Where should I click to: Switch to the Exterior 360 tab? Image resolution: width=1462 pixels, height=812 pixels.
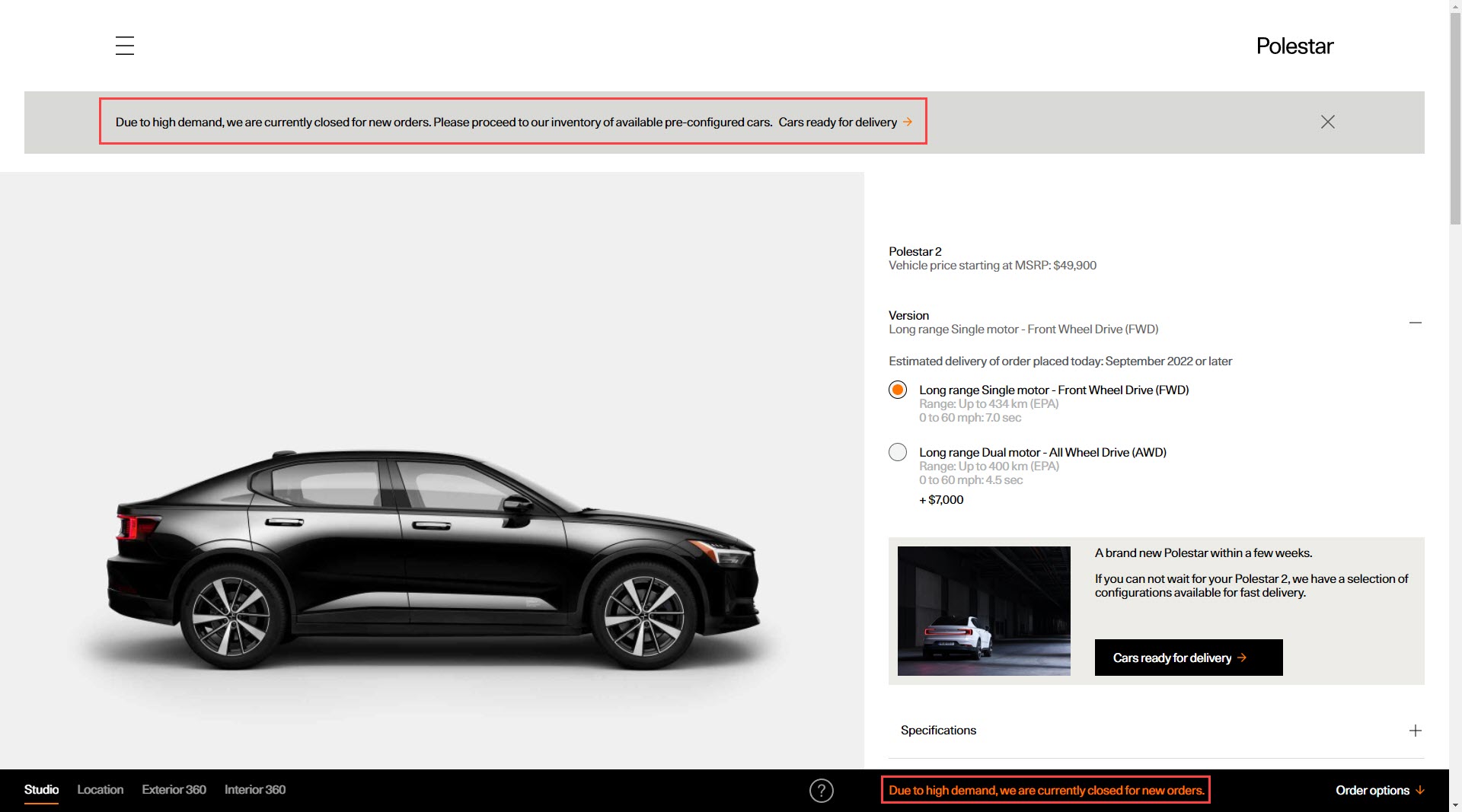(x=174, y=790)
